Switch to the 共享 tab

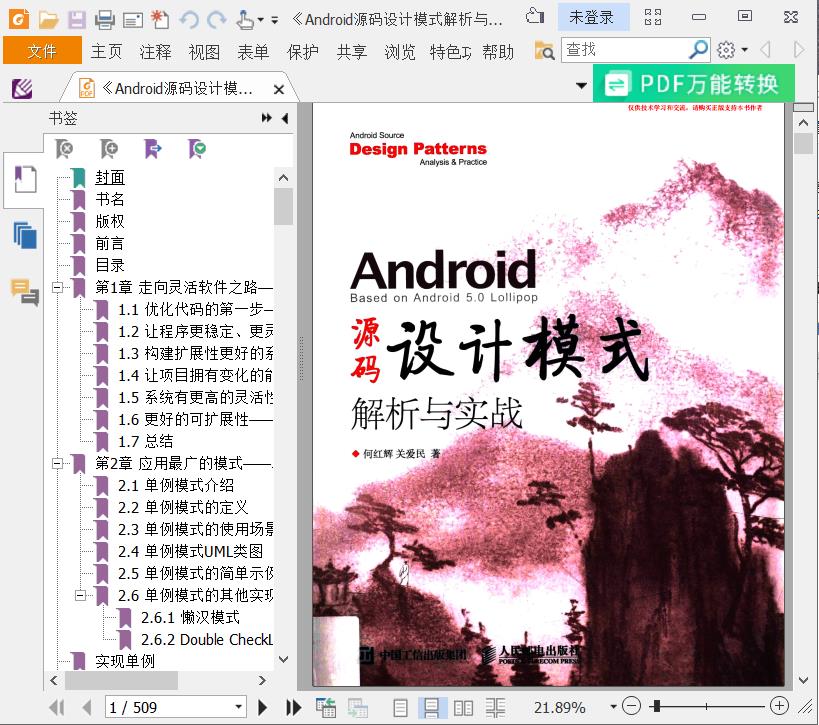tap(352, 52)
